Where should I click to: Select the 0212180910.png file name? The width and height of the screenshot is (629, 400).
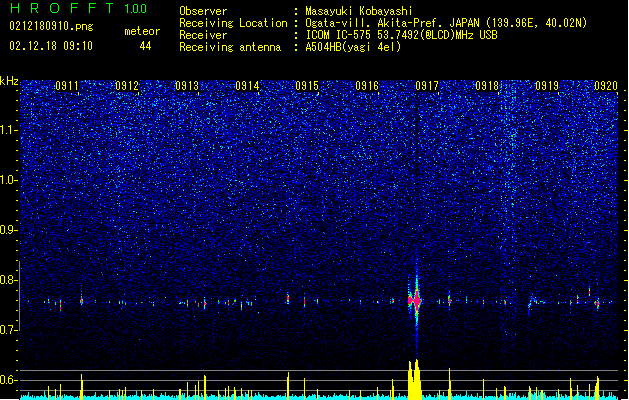pos(51,26)
